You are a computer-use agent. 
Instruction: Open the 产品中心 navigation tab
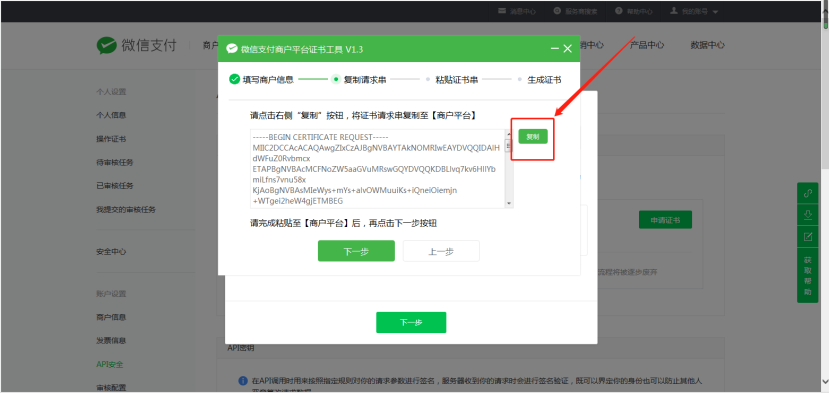coord(647,46)
